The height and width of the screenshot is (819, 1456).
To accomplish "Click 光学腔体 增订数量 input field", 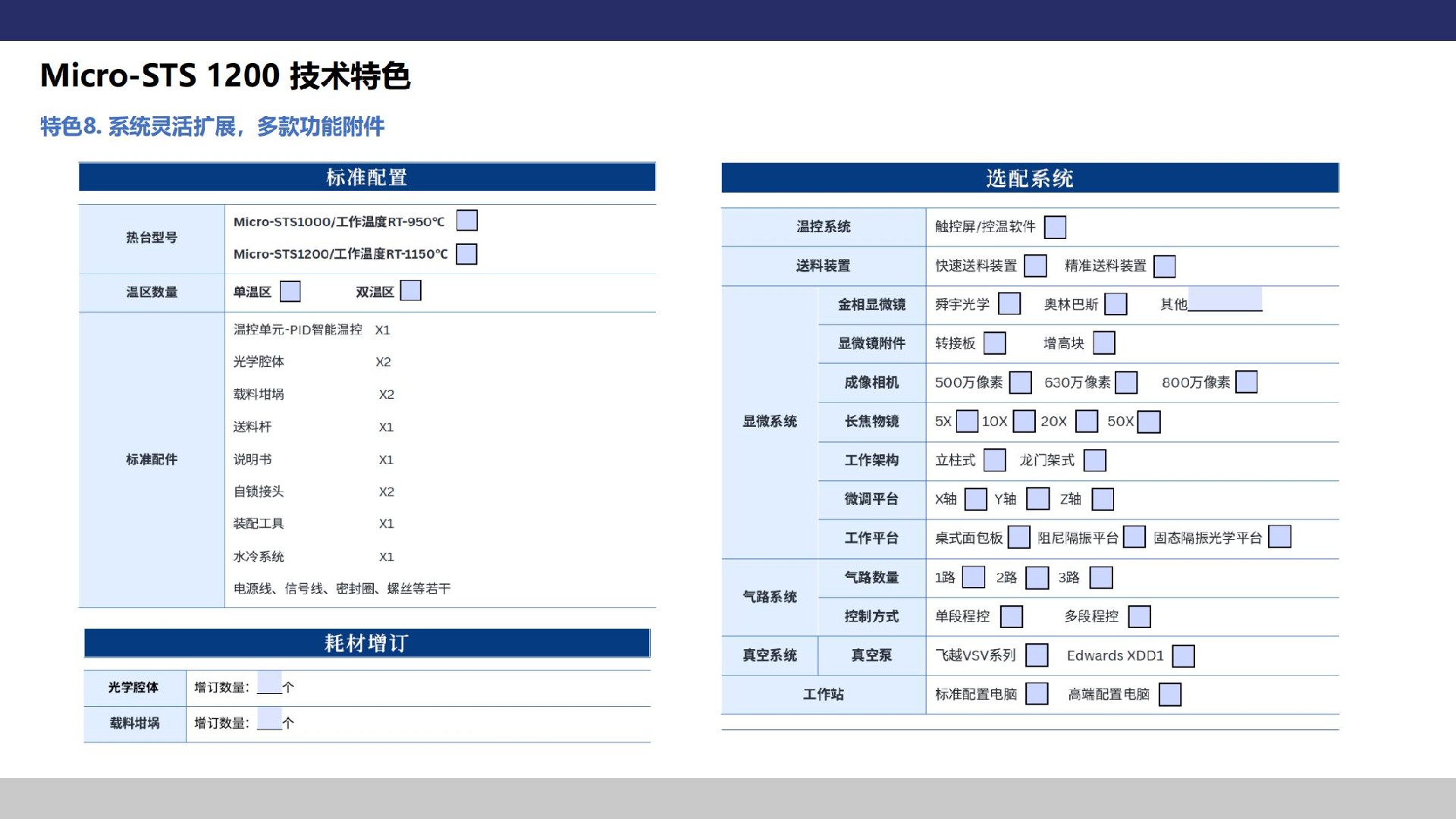I will pos(269,682).
